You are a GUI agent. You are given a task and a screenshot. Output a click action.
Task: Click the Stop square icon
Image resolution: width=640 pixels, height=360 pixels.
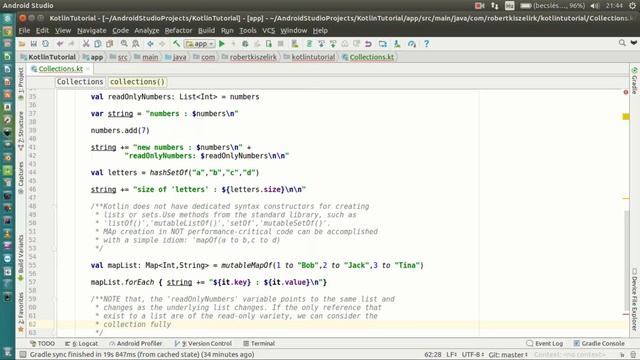(x=280, y=44)
